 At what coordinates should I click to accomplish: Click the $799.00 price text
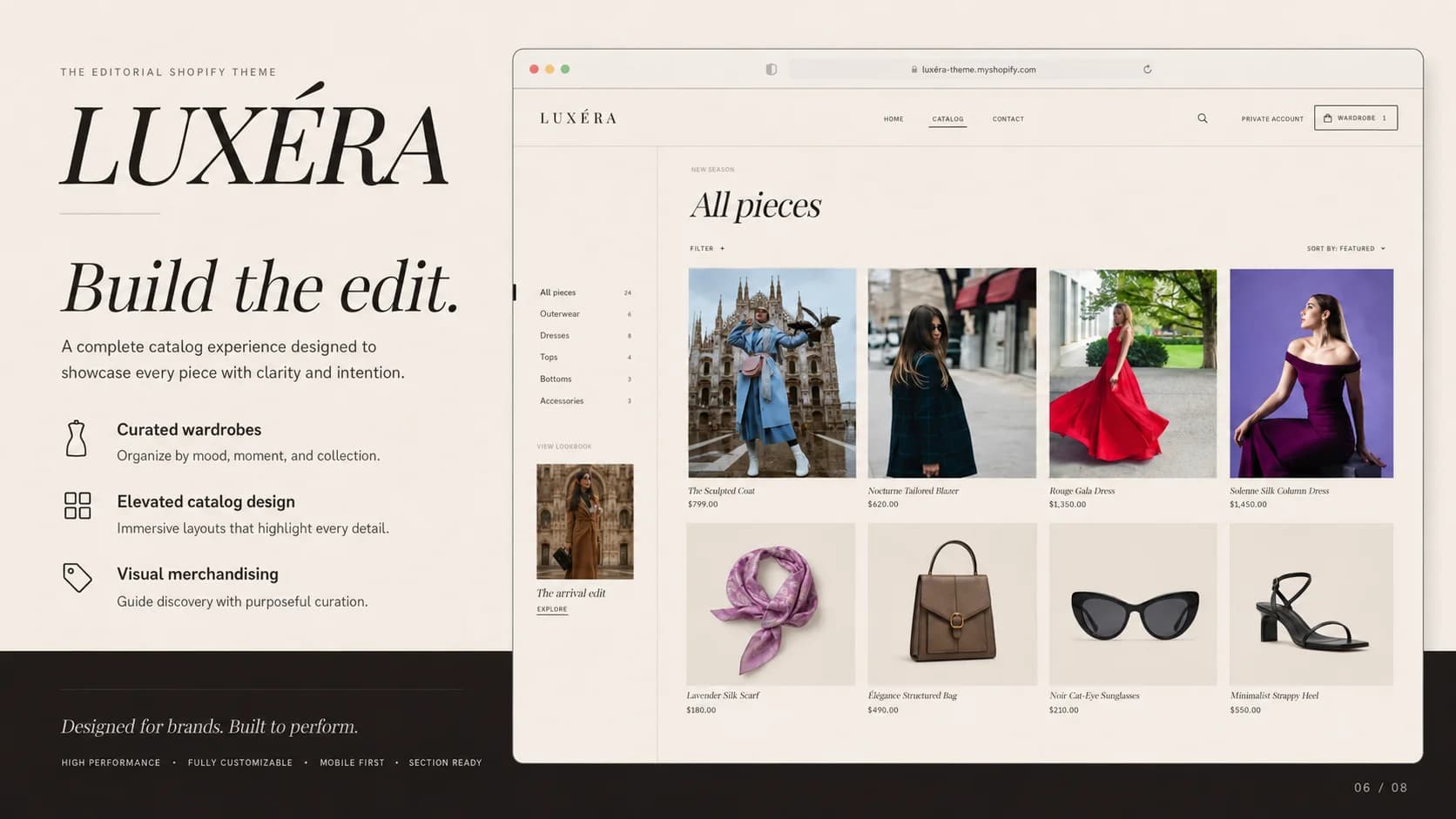(x=704, y=505)
